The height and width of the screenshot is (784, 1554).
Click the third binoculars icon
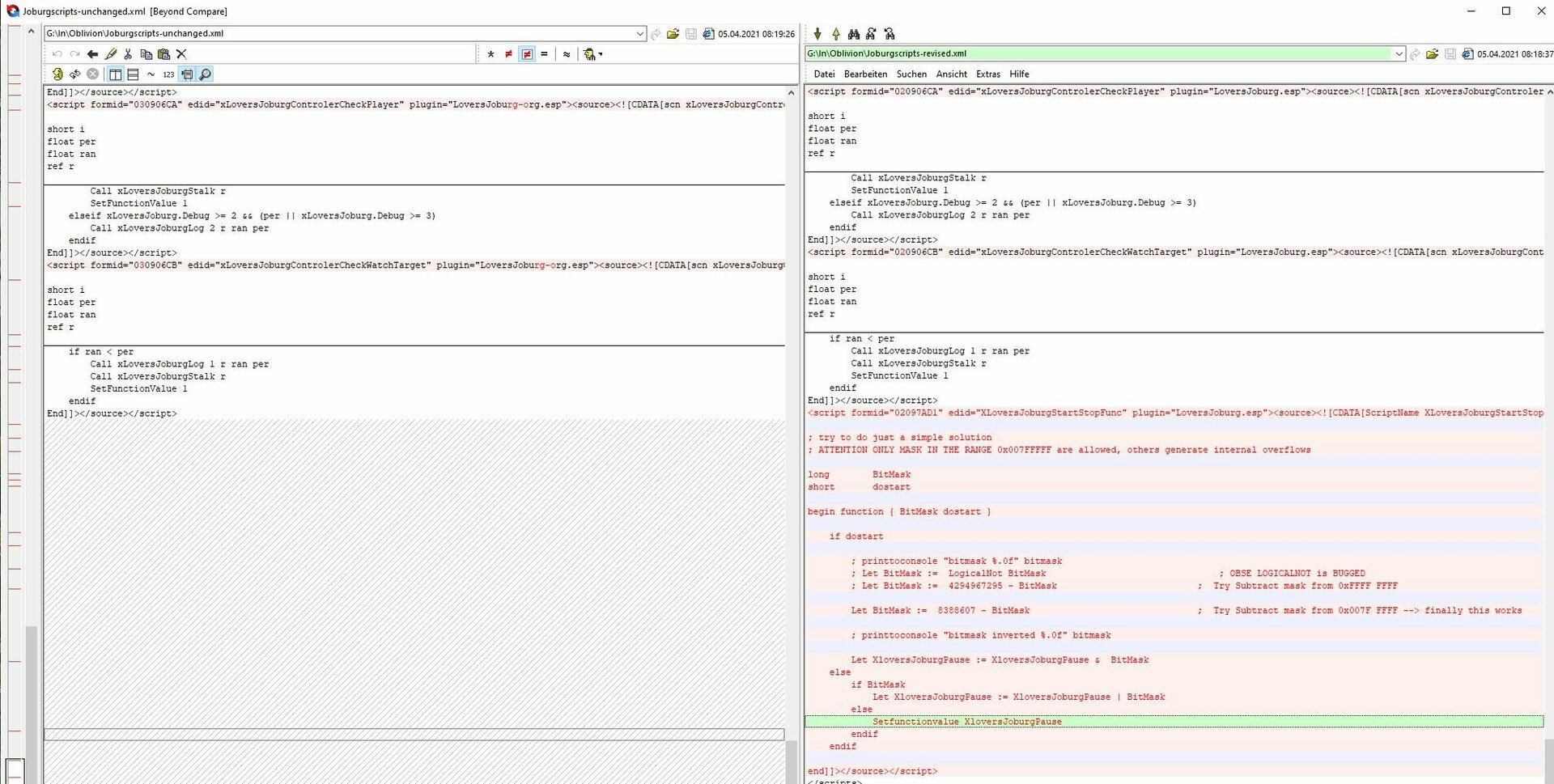click(890, 34)
